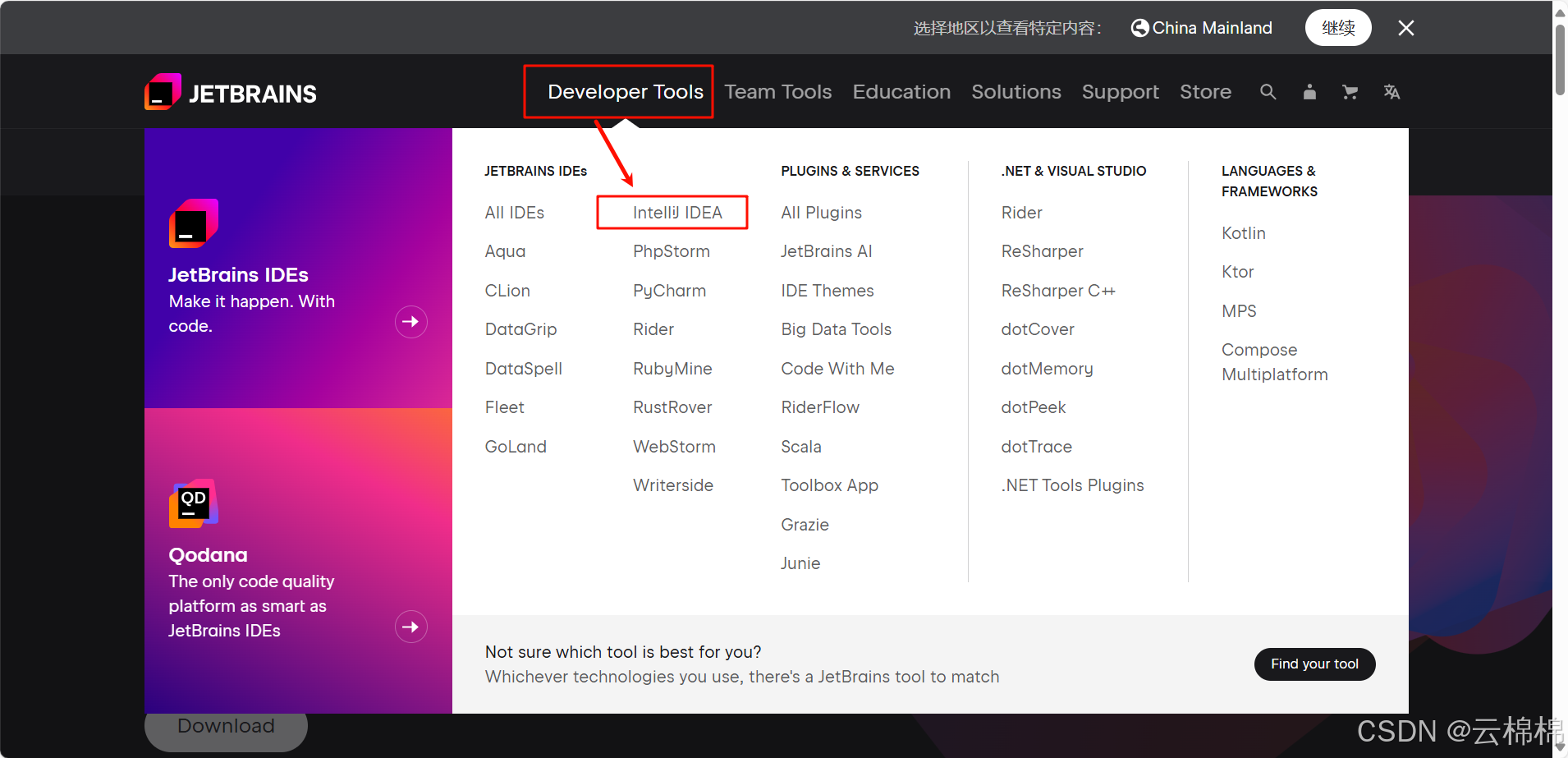
Task: Open the Grazie link
Action: (805, 525)
